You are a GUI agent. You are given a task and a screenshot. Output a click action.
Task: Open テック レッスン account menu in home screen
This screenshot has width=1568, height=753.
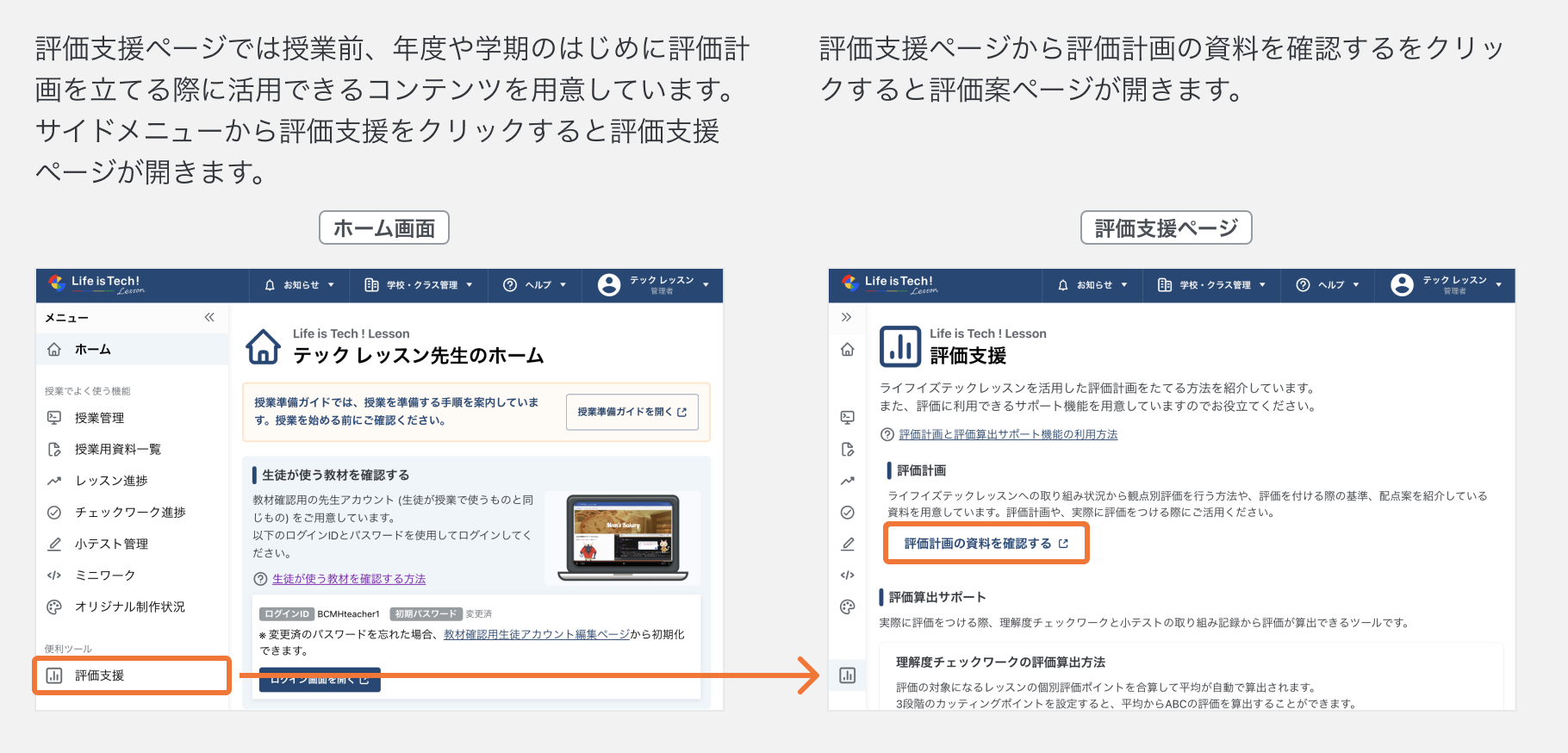[653, 285]
